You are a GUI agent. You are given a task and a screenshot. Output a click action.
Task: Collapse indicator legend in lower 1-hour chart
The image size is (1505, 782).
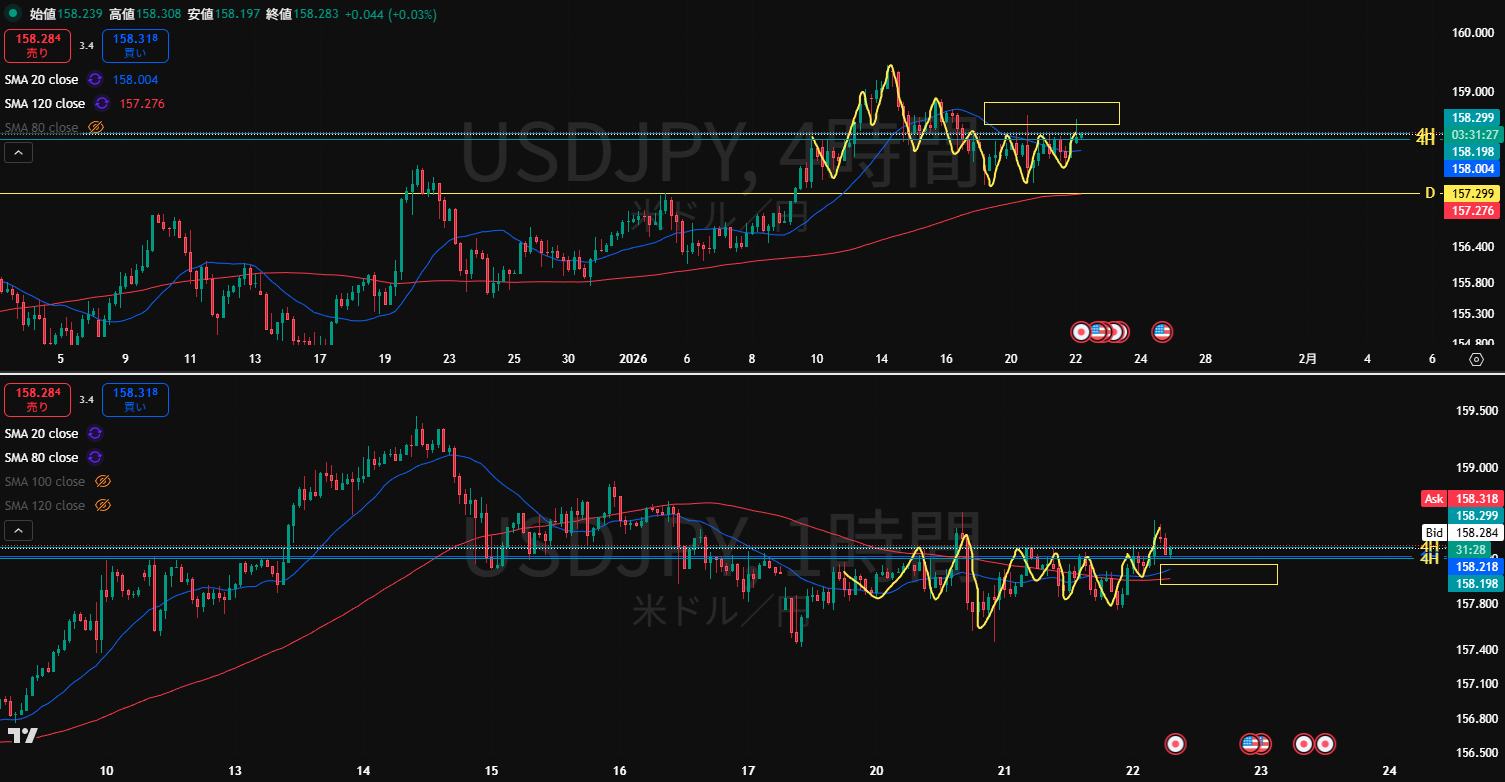pyautogui.click(x=19, y=531)
